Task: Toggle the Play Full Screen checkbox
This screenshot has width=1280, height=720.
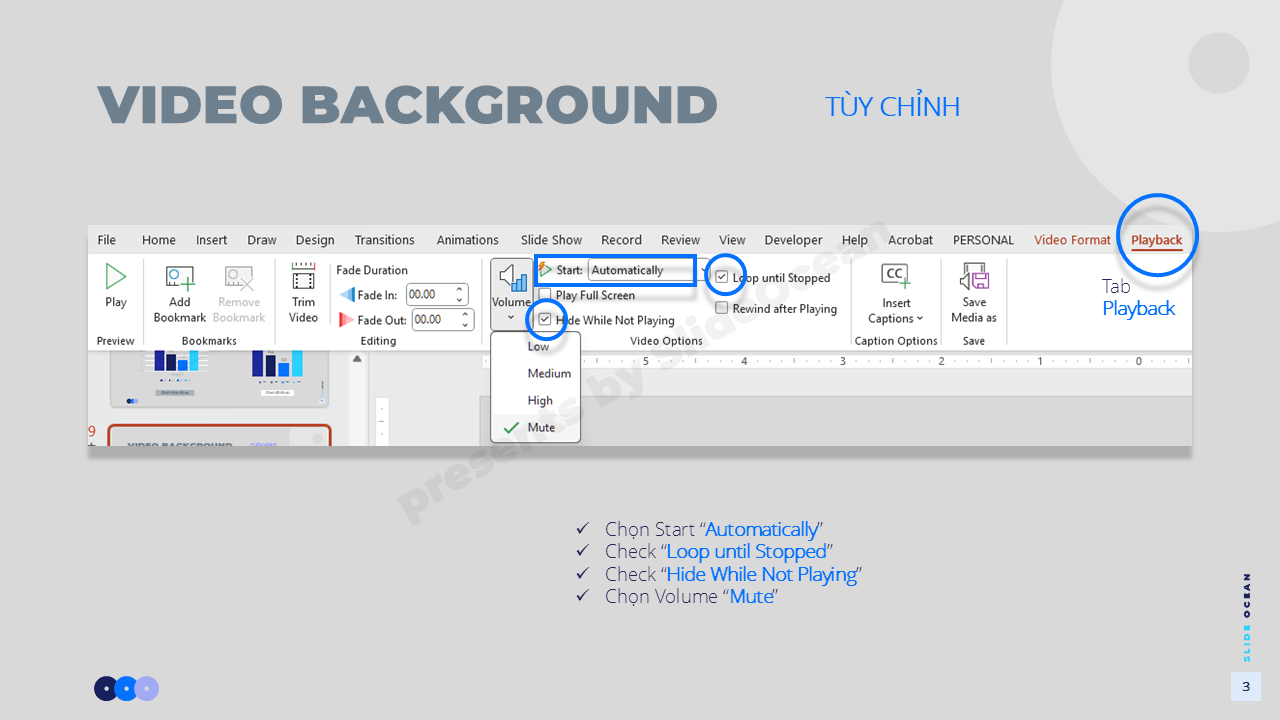Action: (544, 295)
